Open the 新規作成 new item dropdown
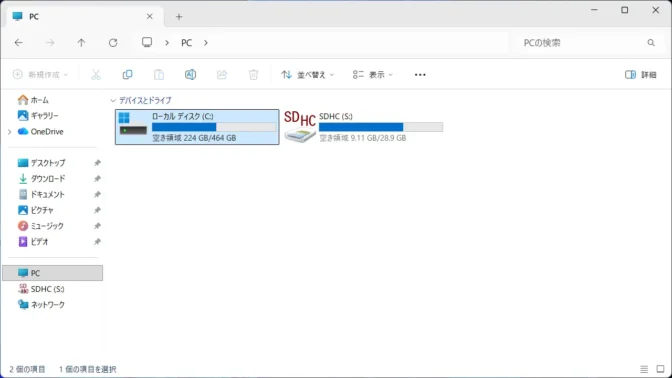 tap(40, 75)
